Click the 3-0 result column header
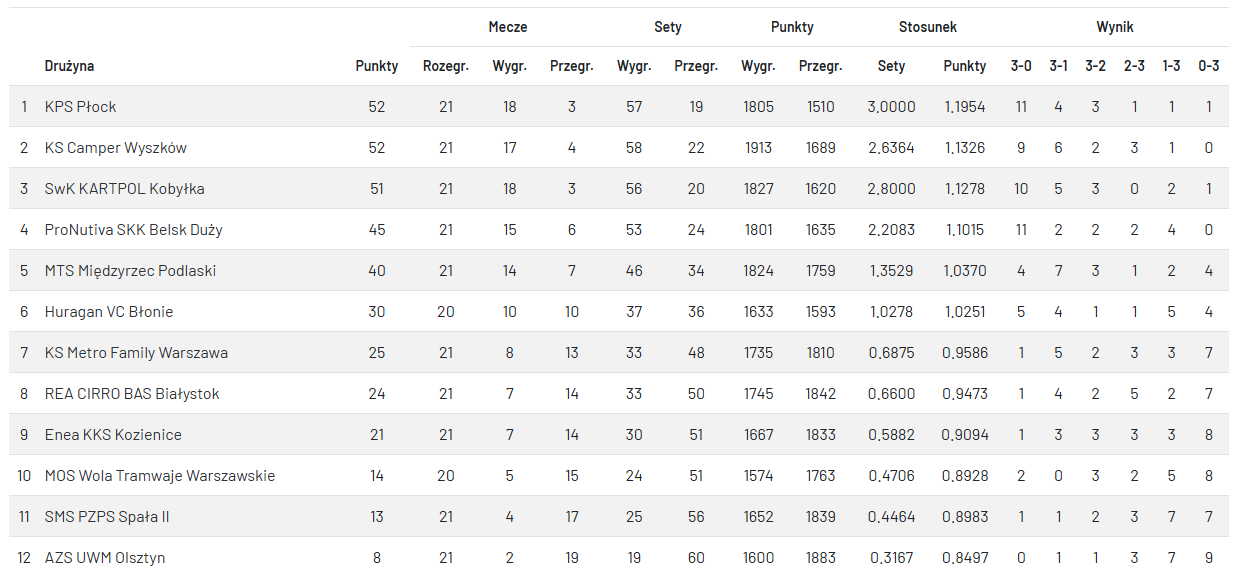Viewport: 1242px width, 587px height. tap(1021, 66)
